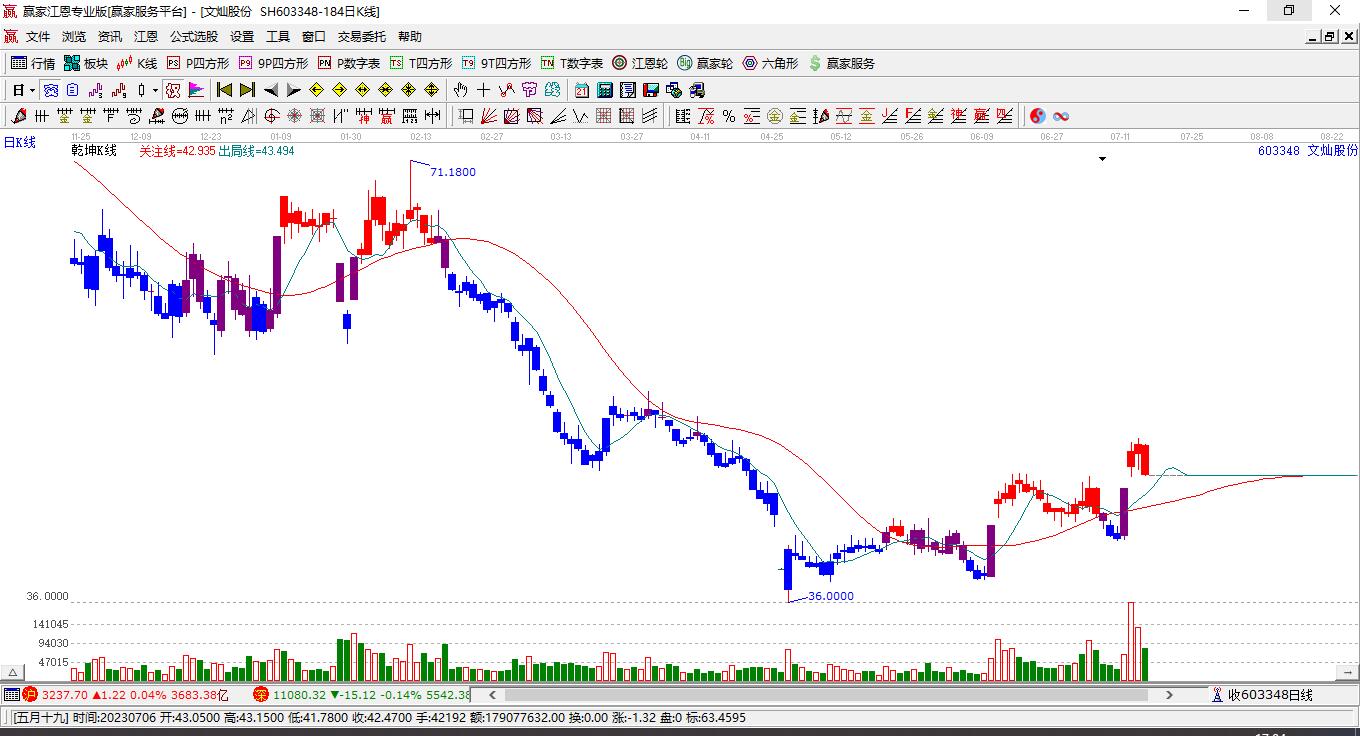Click the percent % drawing tool icon

coord(729,116)
